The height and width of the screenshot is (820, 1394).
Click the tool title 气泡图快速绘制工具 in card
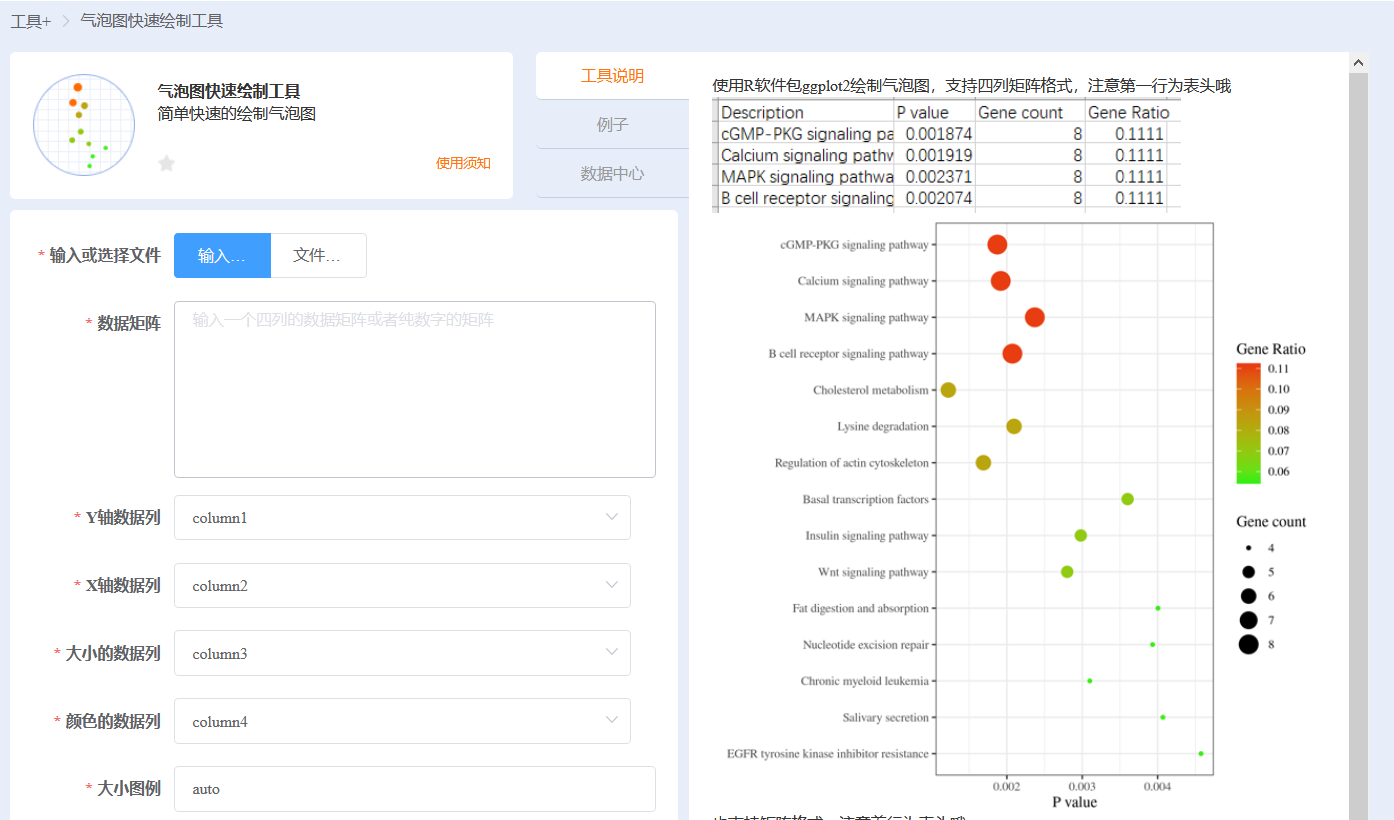coord(229,91)
